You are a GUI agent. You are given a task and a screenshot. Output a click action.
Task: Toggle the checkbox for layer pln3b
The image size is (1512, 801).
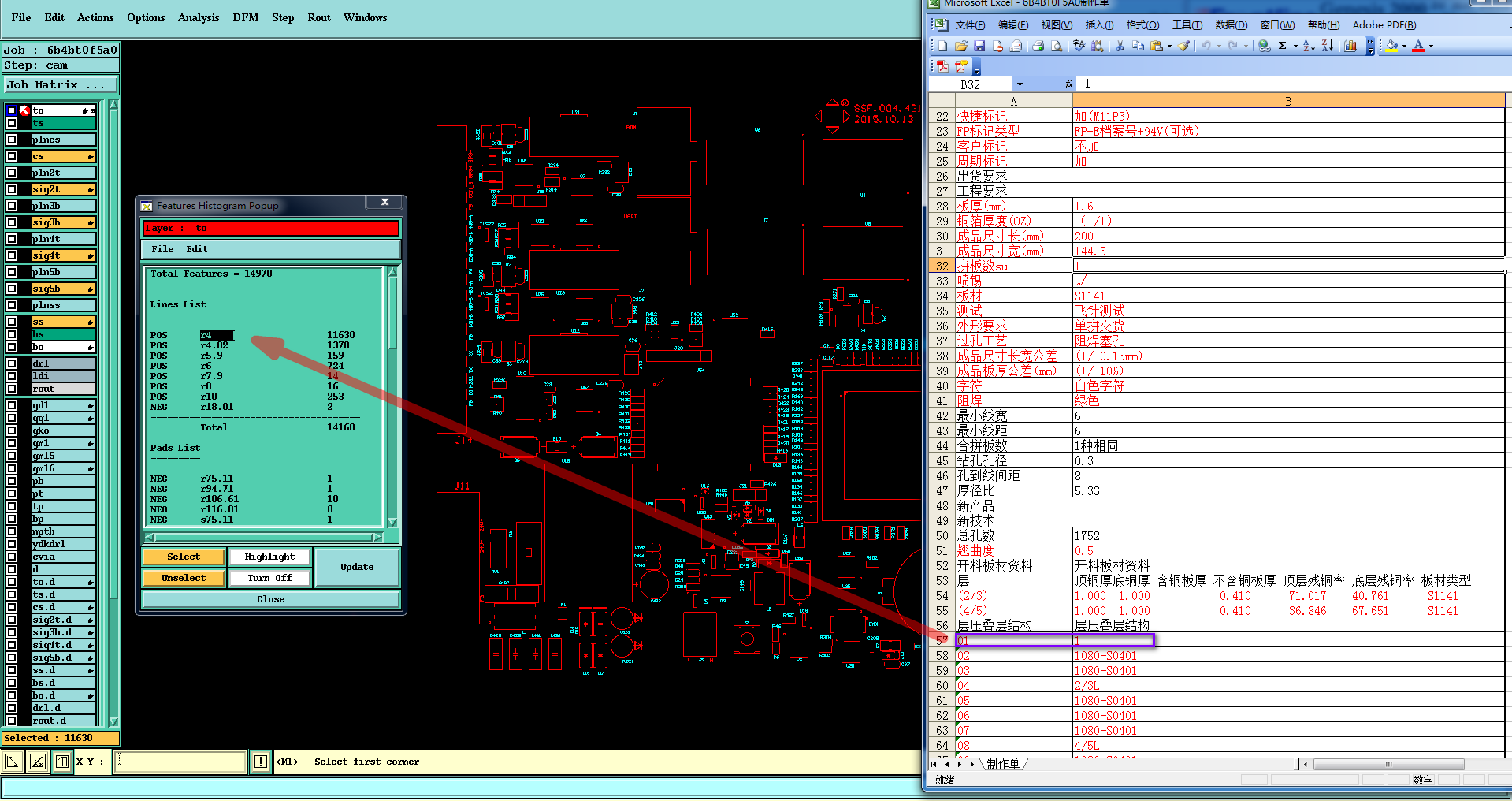[12, 206]
